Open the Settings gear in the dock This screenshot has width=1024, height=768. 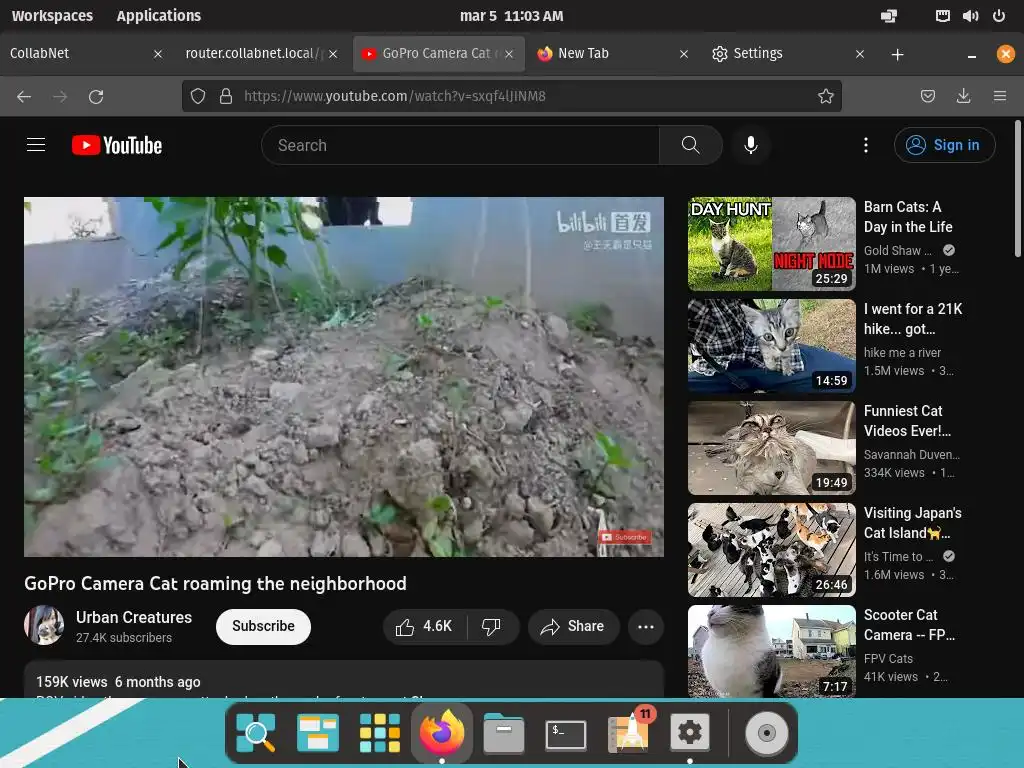[690, 732]
